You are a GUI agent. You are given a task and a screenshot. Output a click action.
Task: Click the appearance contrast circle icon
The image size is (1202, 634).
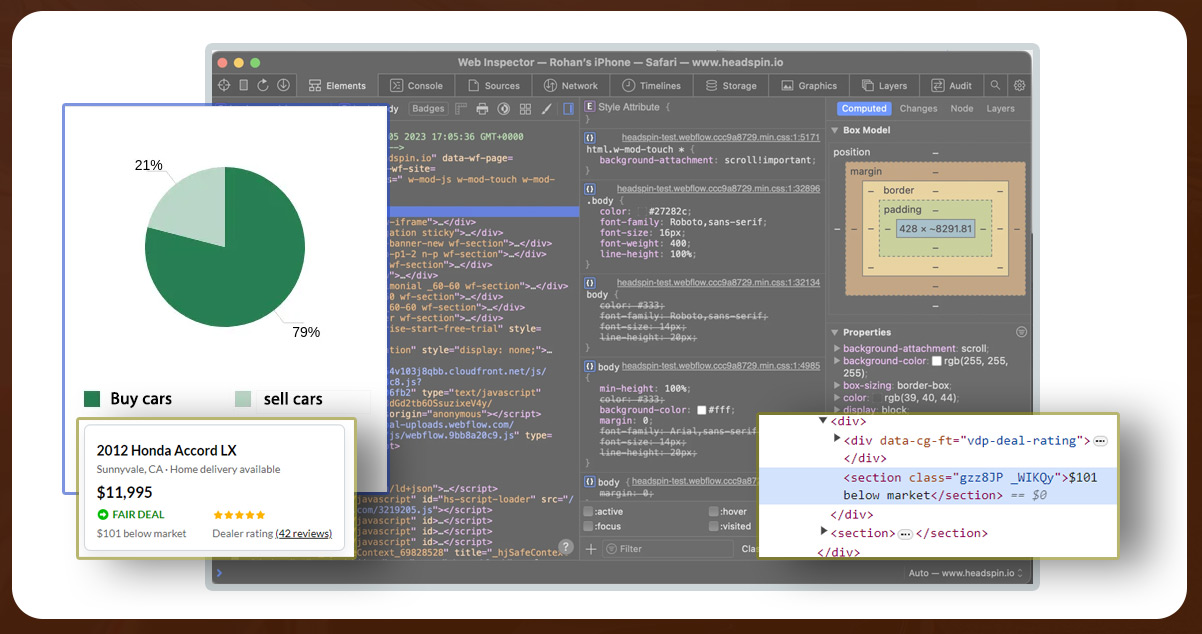click(504, 108)
